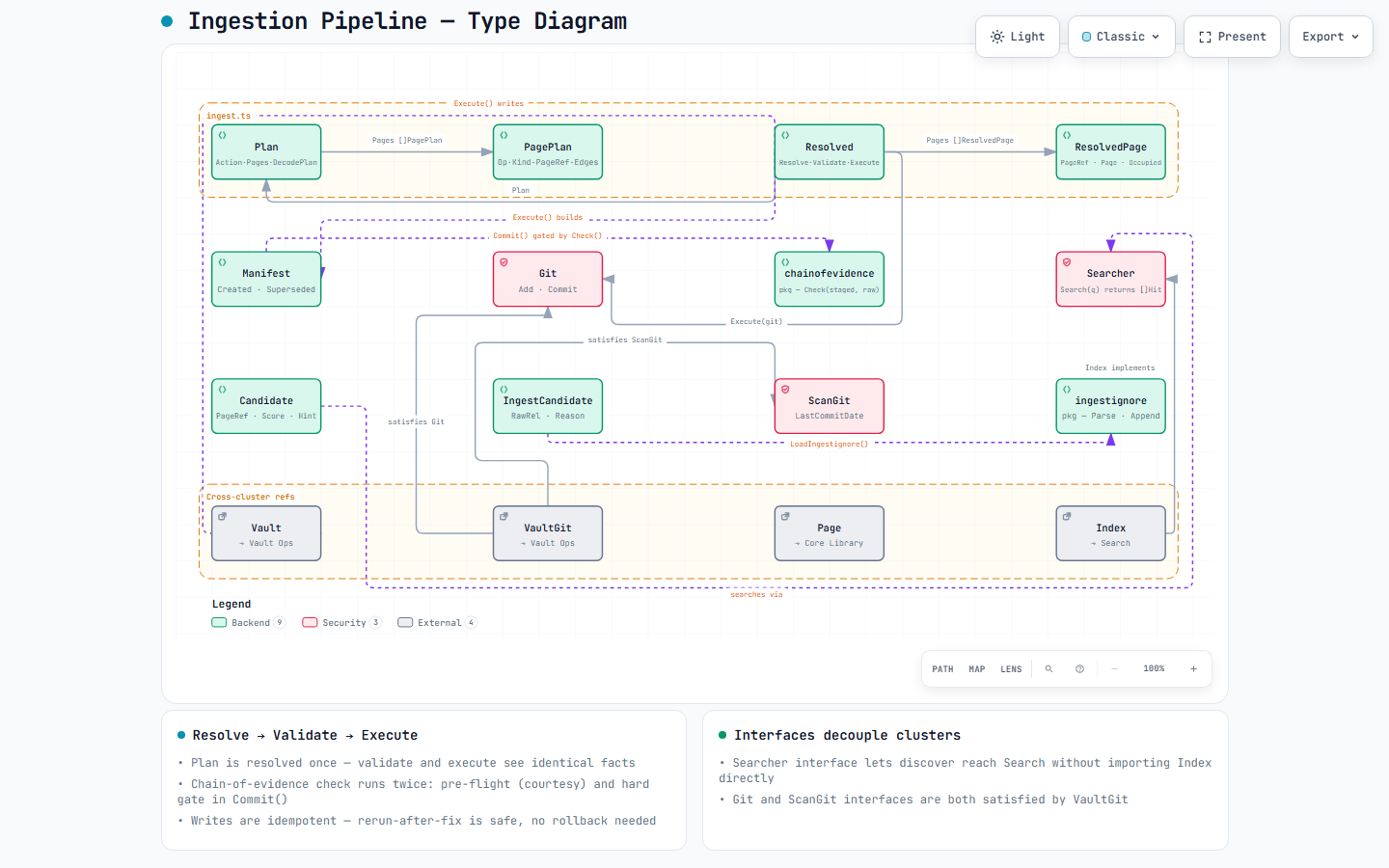Click the external-link icon on the Index node

pyautogui.click(x=1067, y=517)
